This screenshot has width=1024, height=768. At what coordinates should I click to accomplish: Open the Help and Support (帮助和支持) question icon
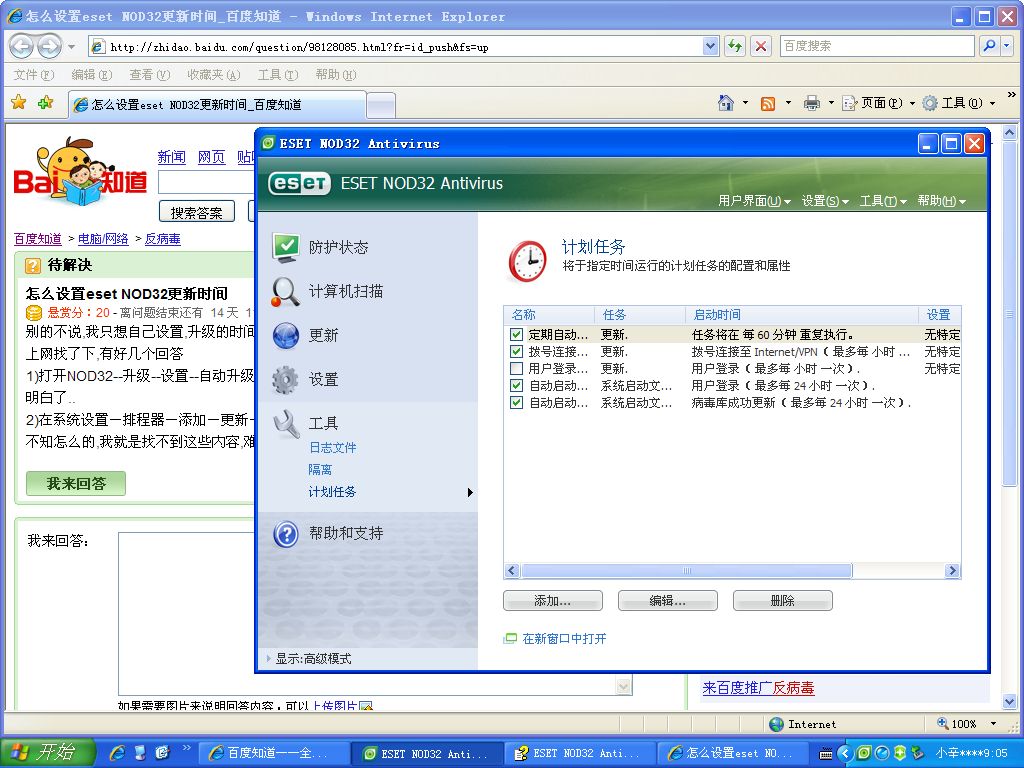point(286,533)
